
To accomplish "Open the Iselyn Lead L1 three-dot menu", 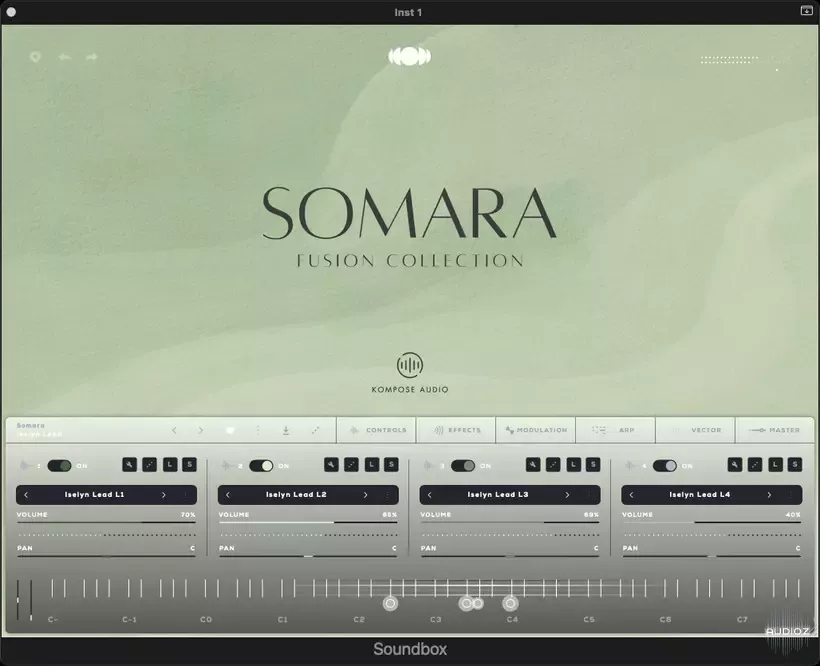I will (x=186, y=495).
